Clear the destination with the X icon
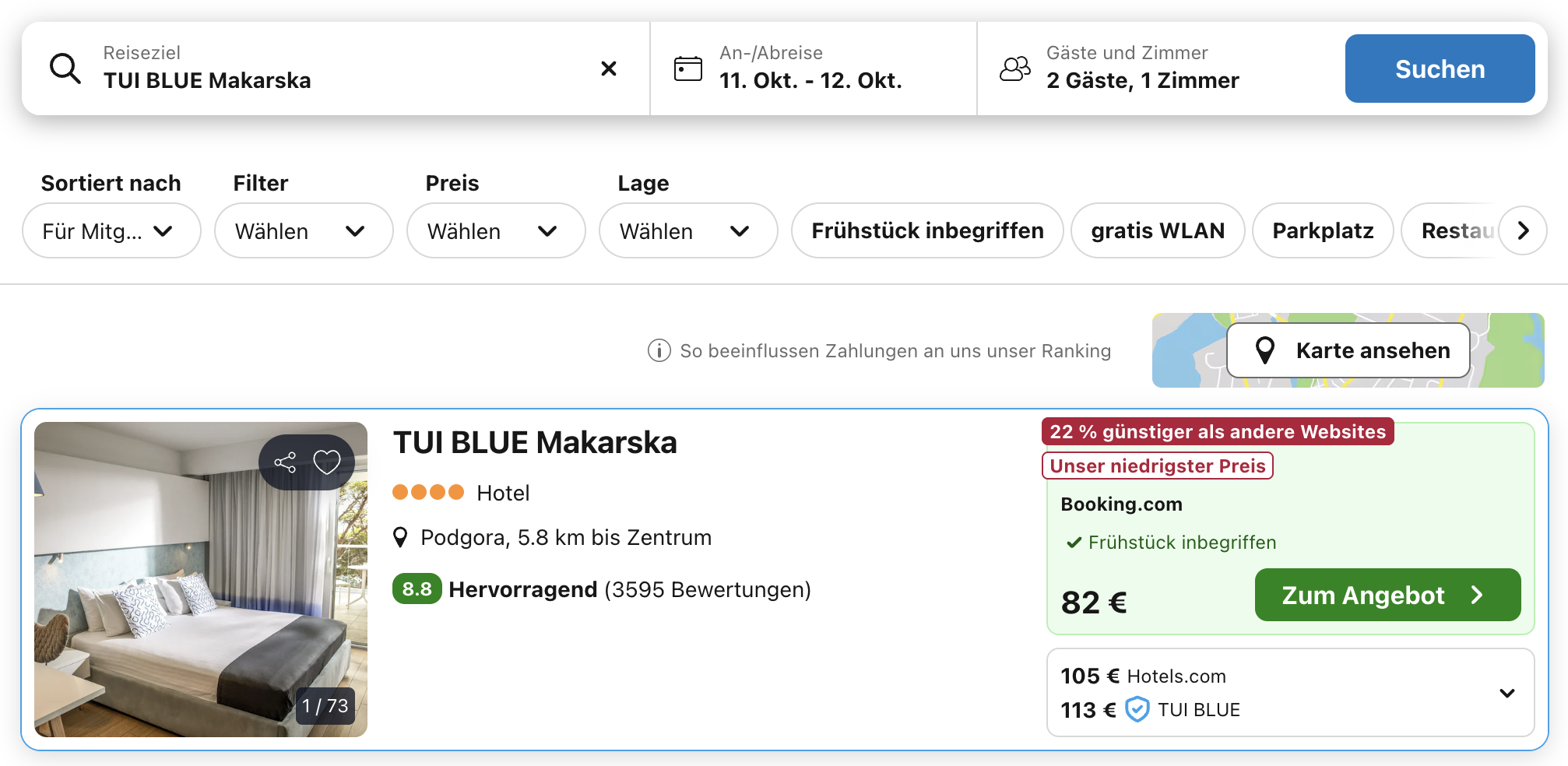The width and height of the screenshot is (1568, 766). tap(609, 69)
